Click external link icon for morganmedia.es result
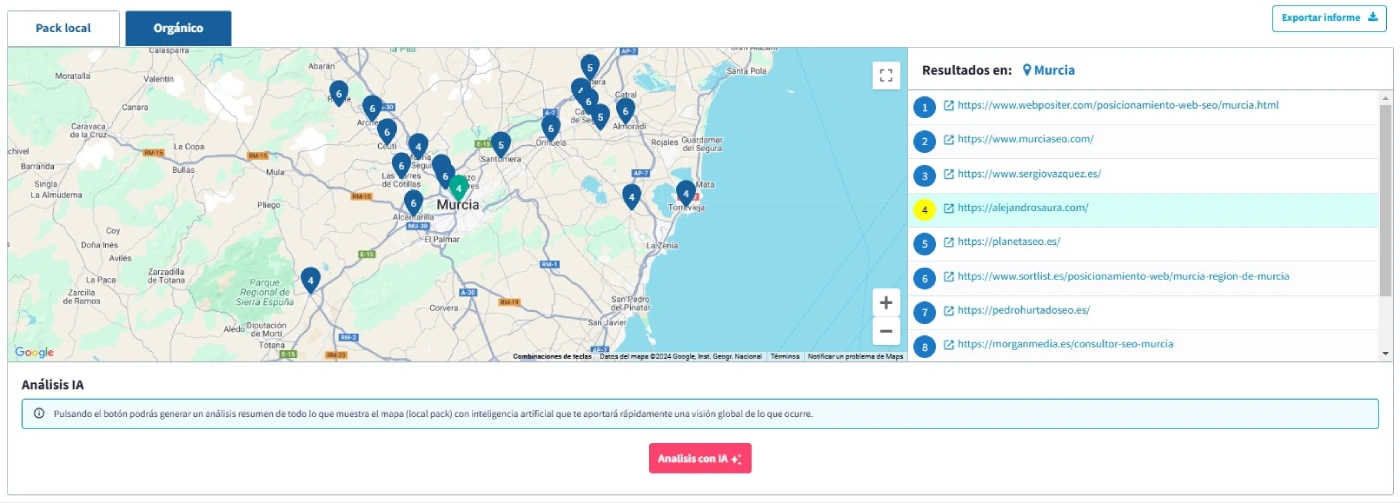The width and height of the screenshot is (1400, 503). point(949,344)
